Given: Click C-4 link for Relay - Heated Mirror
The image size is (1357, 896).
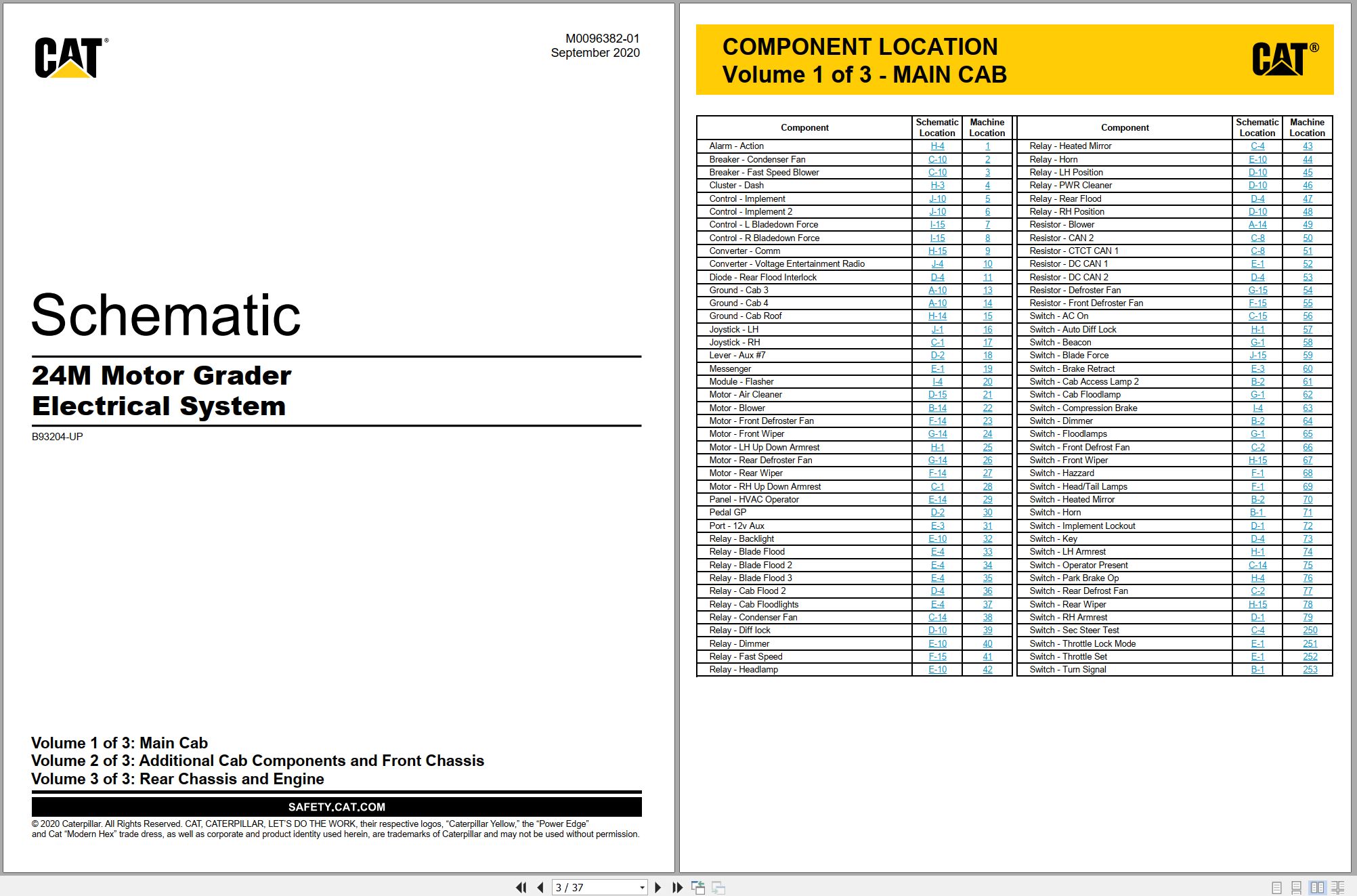Looking at the screenshot, I should click(x=1257, y=146).
